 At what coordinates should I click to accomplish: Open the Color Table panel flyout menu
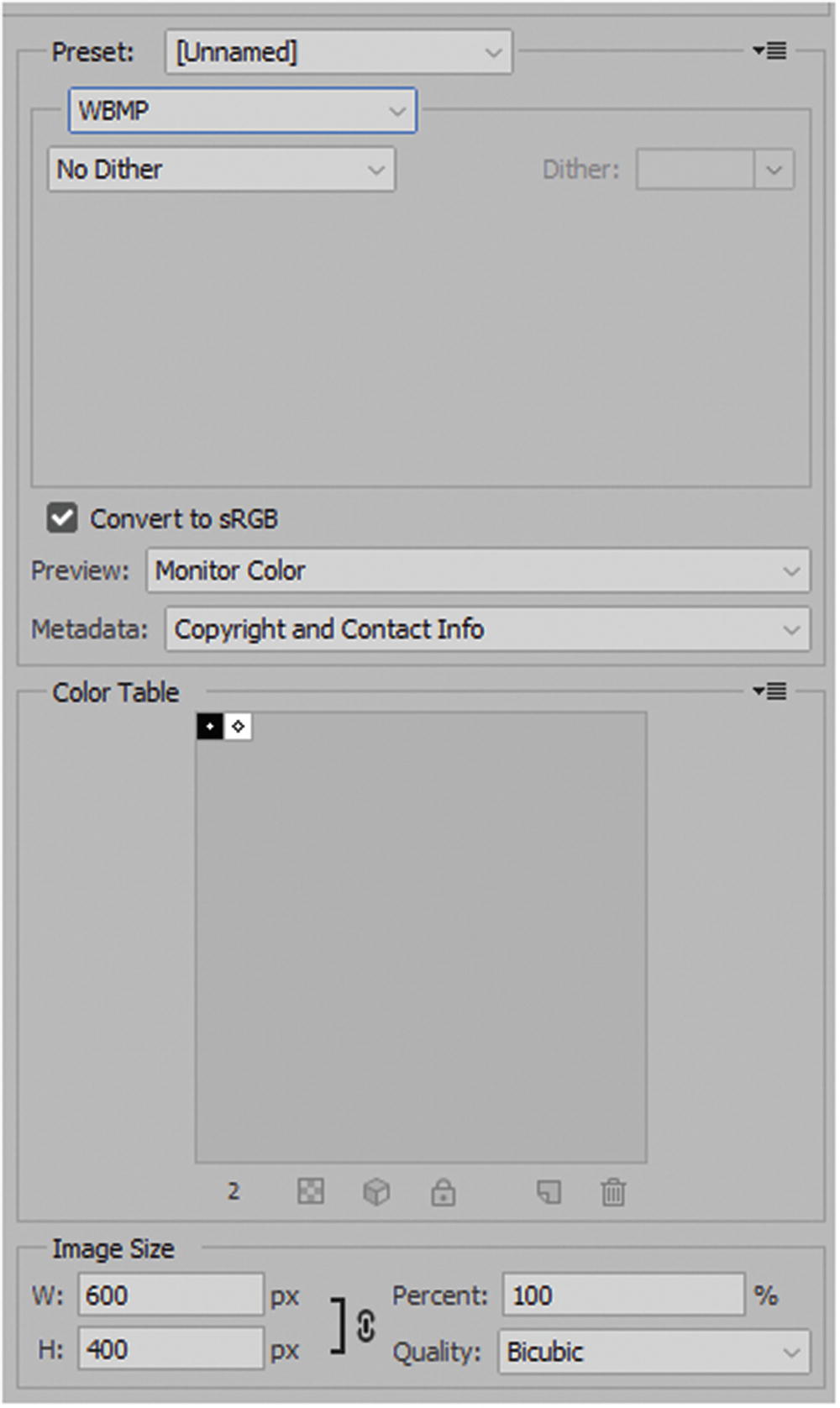772,691
